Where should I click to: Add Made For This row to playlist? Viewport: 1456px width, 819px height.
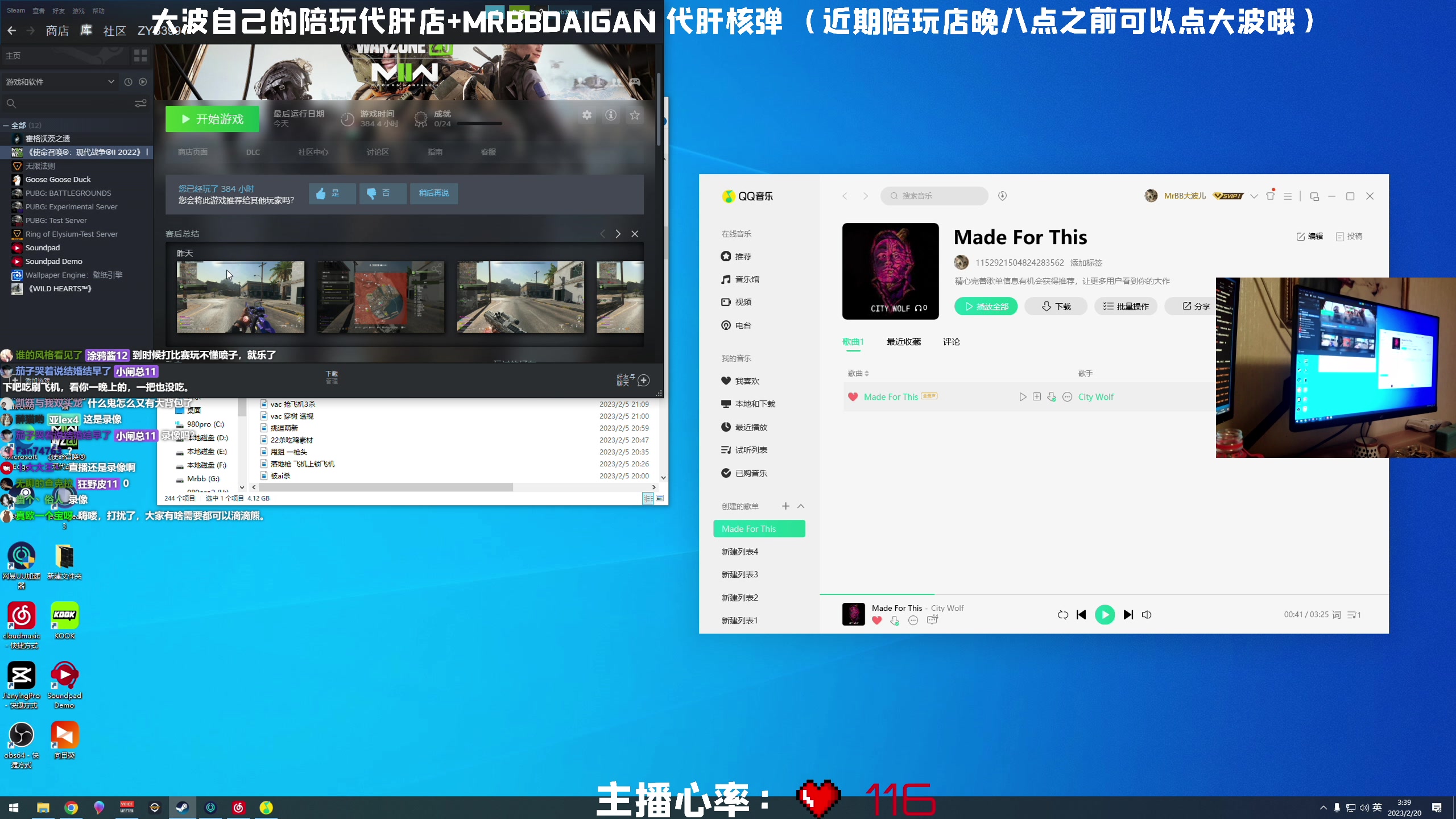[x=1037, y=397]
